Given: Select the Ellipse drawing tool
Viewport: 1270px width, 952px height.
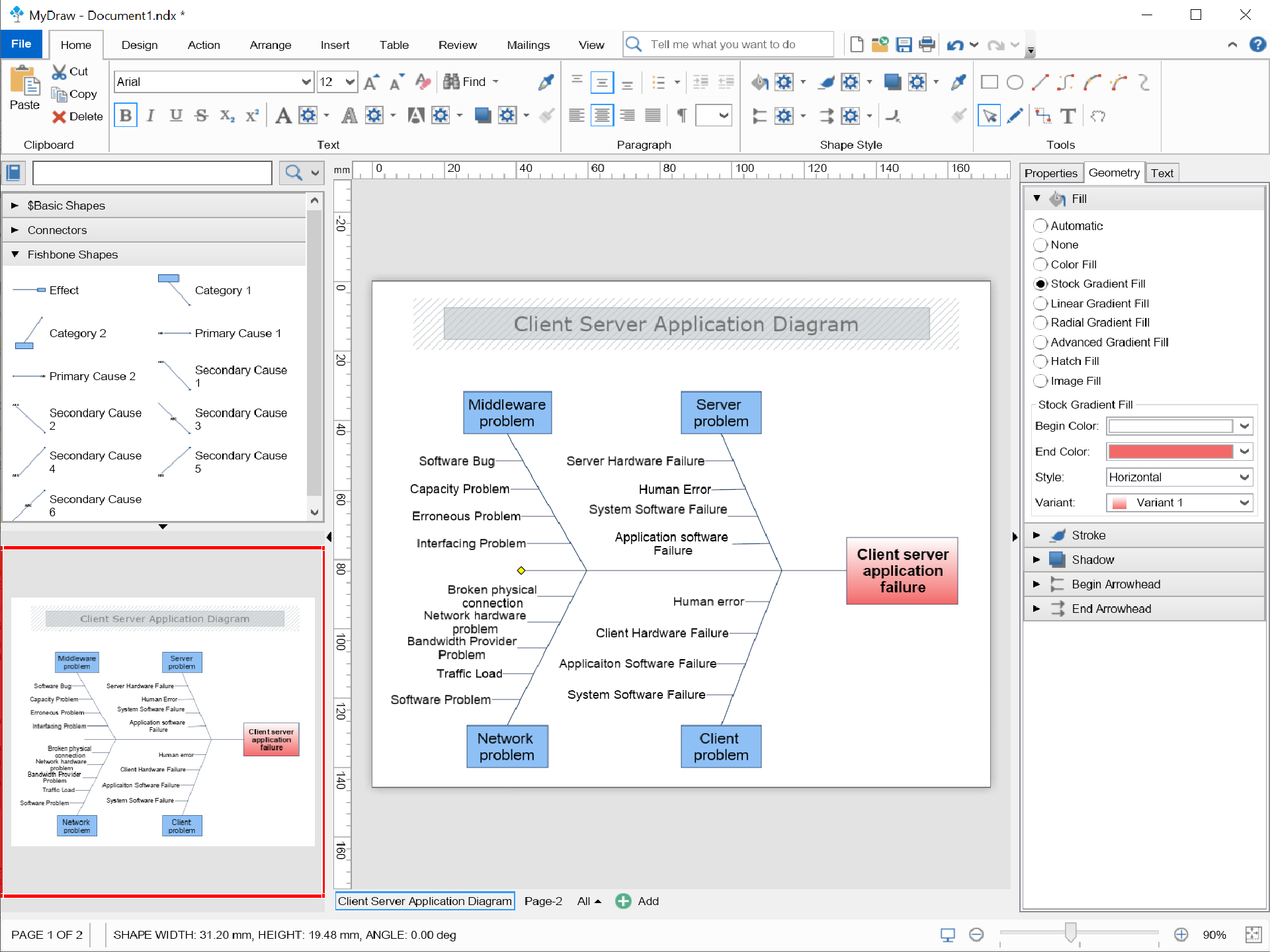Looking at the screenshot, I should coord(1015,82).
